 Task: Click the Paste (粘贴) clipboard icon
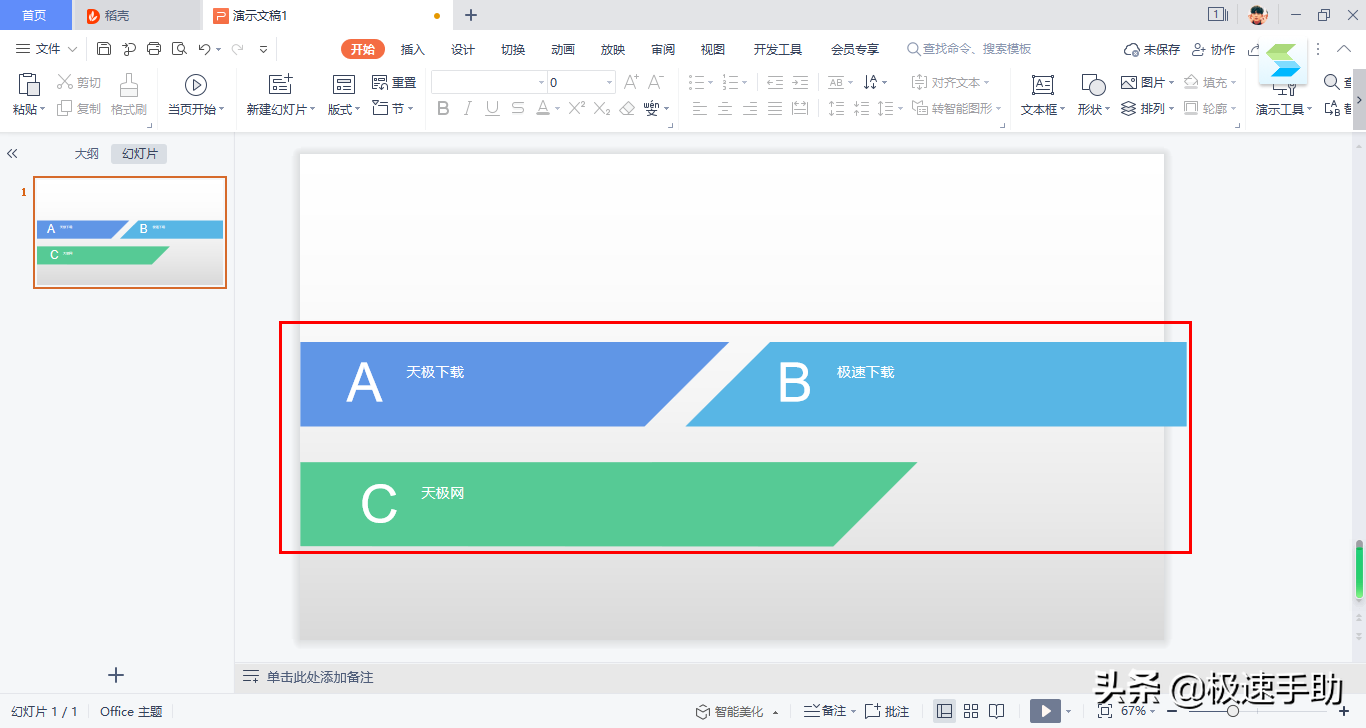point(29,84)
